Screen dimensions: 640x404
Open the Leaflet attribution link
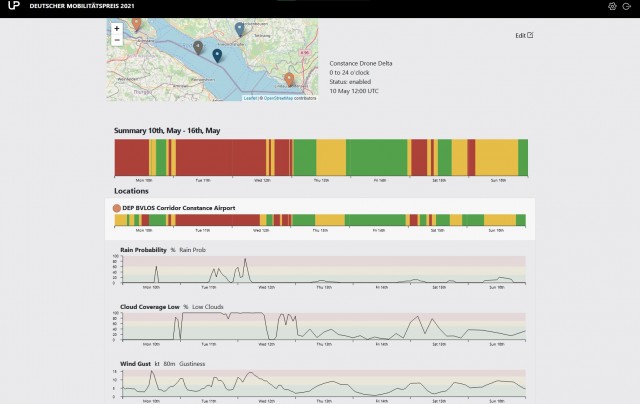[x=250, y=98]
